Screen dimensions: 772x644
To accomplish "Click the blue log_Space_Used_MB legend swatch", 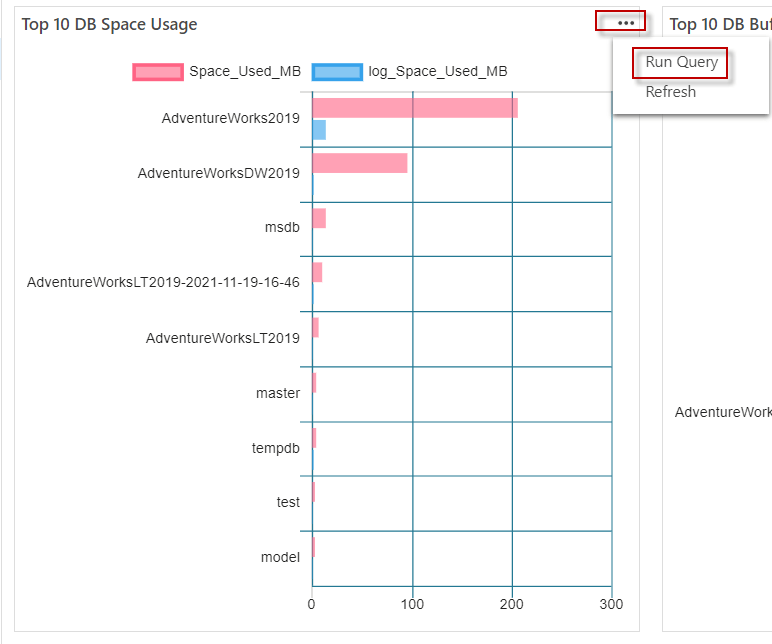I will [x=336, y=71].
